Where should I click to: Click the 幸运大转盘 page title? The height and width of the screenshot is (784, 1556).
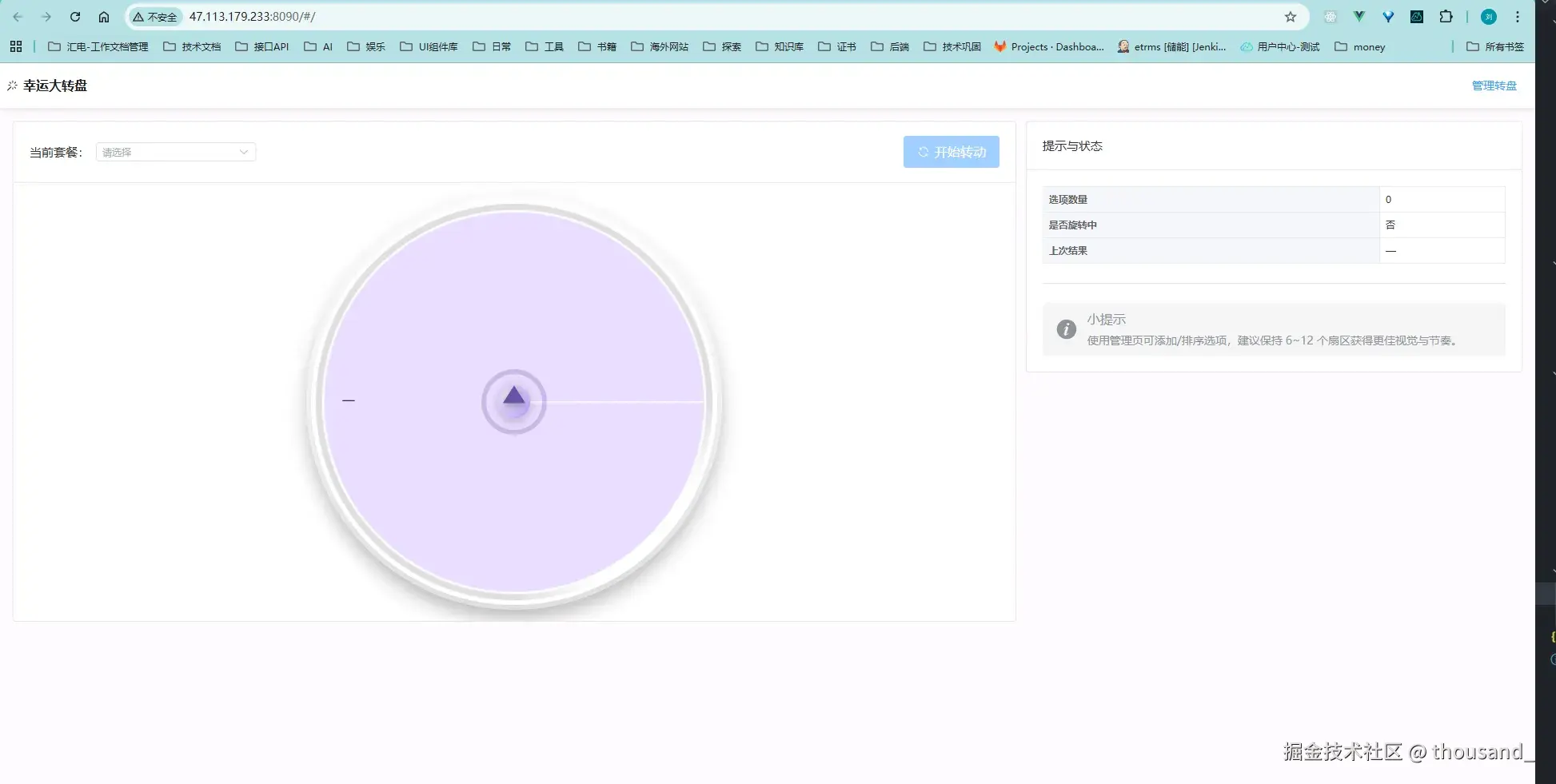pos(55,86)
